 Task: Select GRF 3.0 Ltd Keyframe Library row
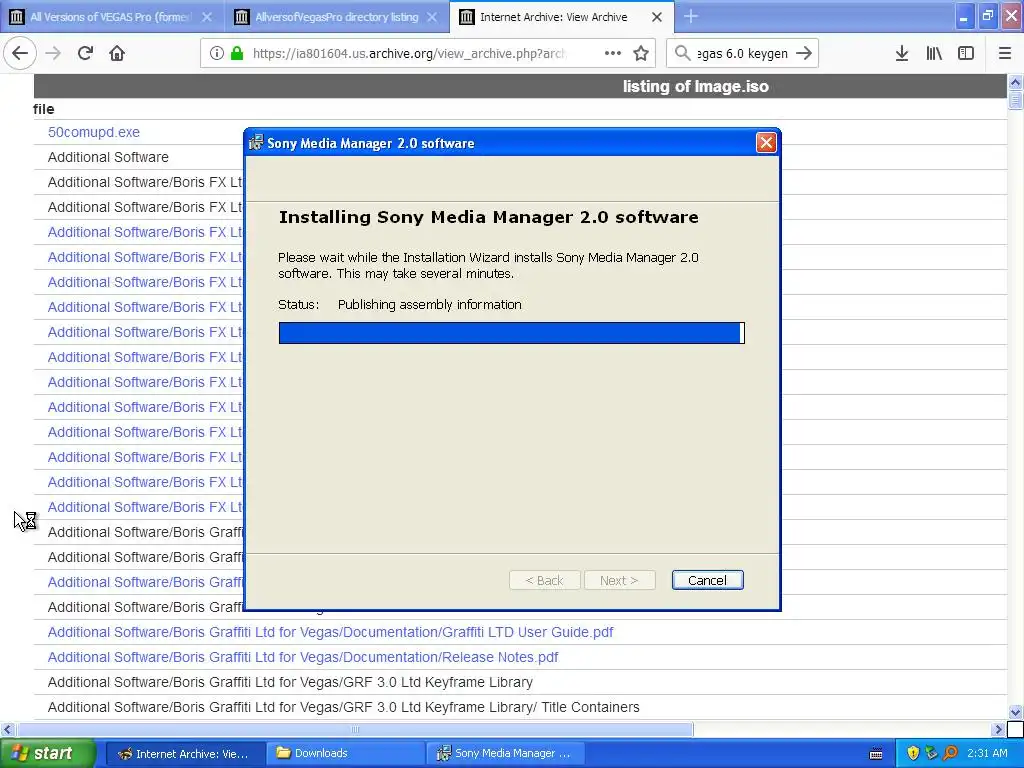point(290,682)
